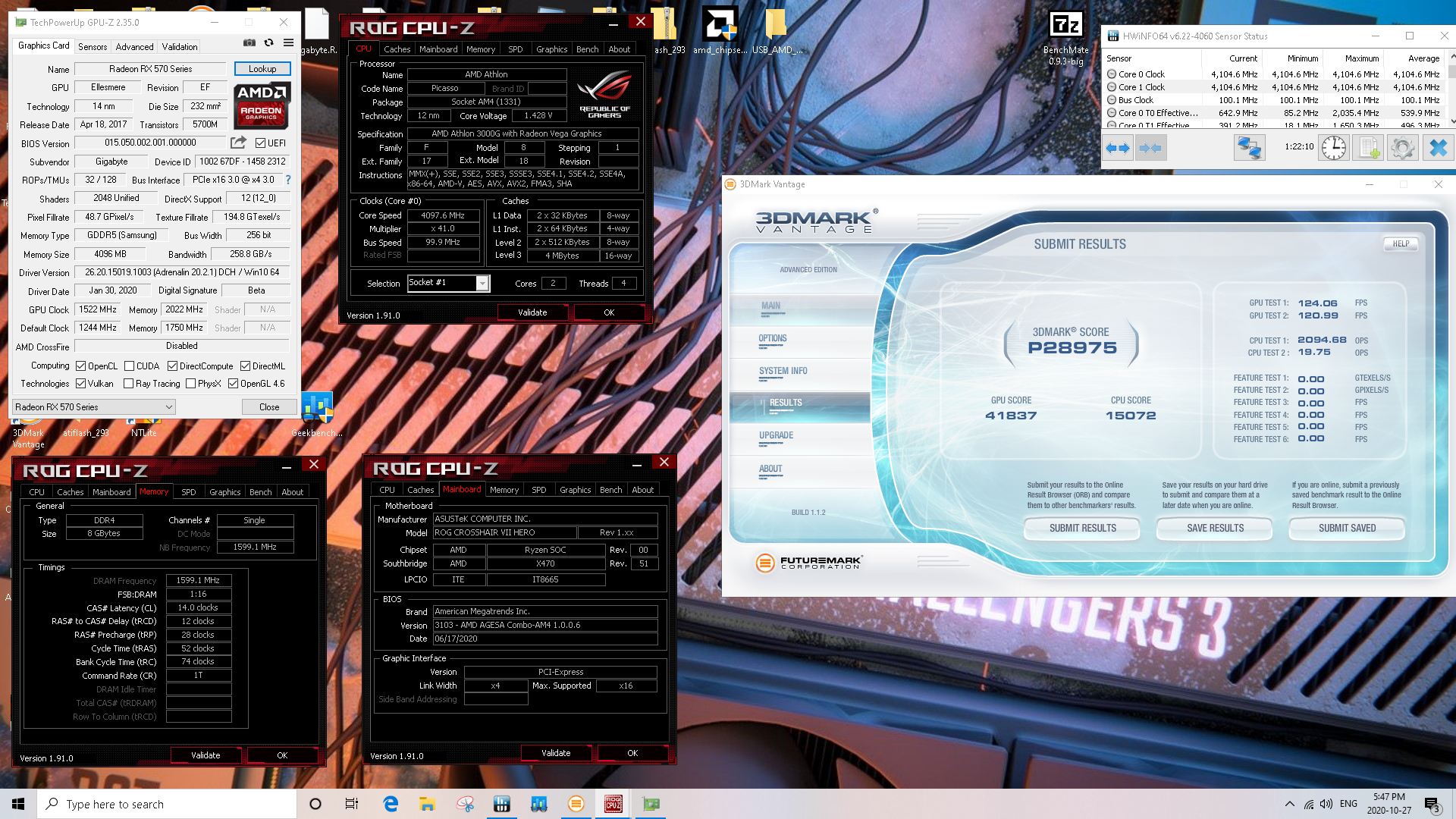Click HWiNFO expand columns arrows icon

(1118, 148)
